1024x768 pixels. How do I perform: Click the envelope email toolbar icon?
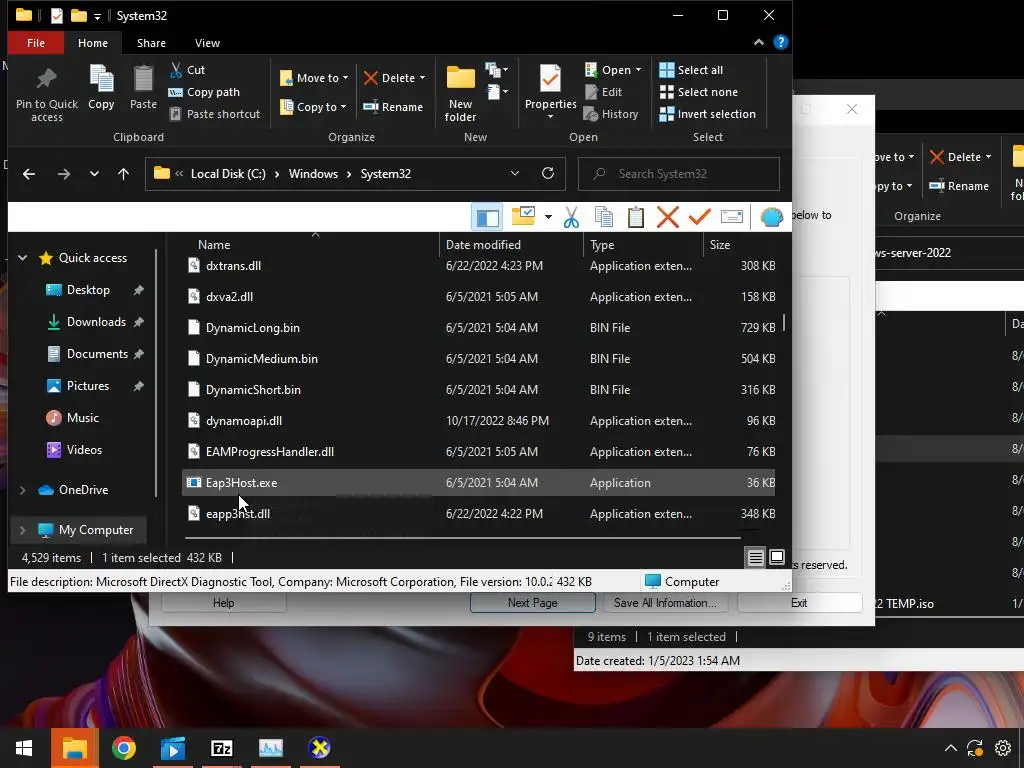click(x=731, y=217)
